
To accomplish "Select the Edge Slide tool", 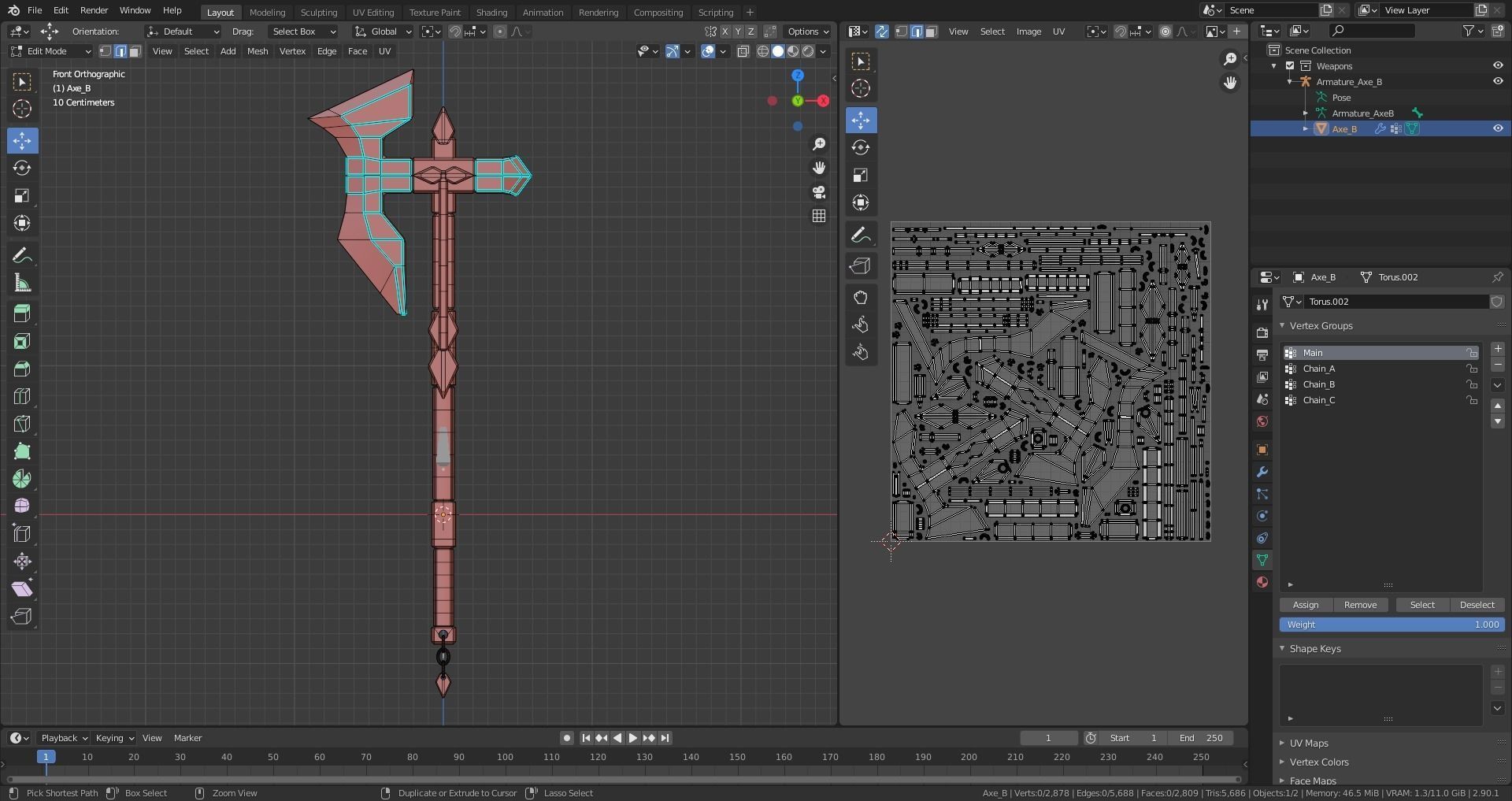I will [x=22, y=534].
